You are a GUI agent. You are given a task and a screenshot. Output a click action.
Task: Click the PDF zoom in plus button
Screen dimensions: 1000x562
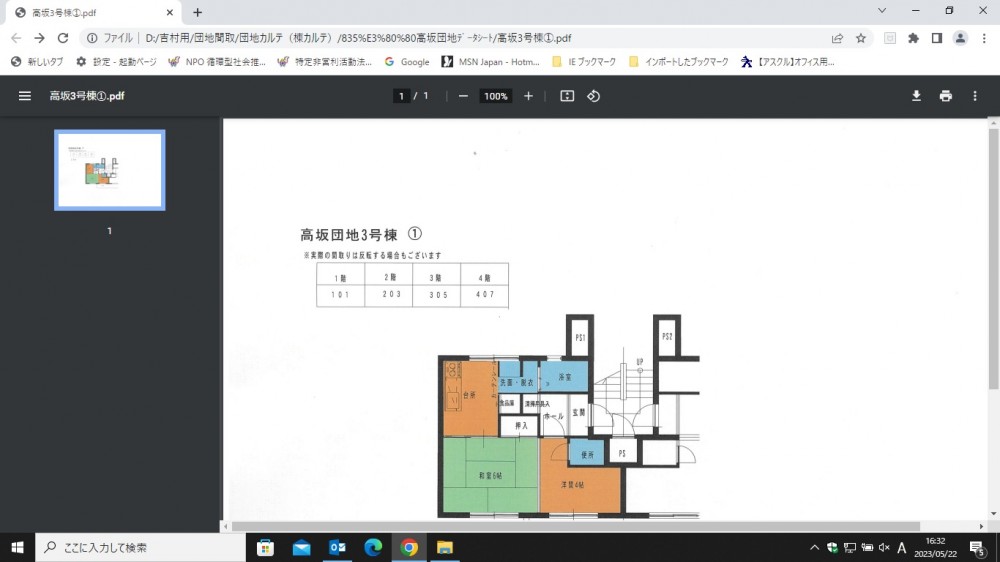(x=528, y=96)
